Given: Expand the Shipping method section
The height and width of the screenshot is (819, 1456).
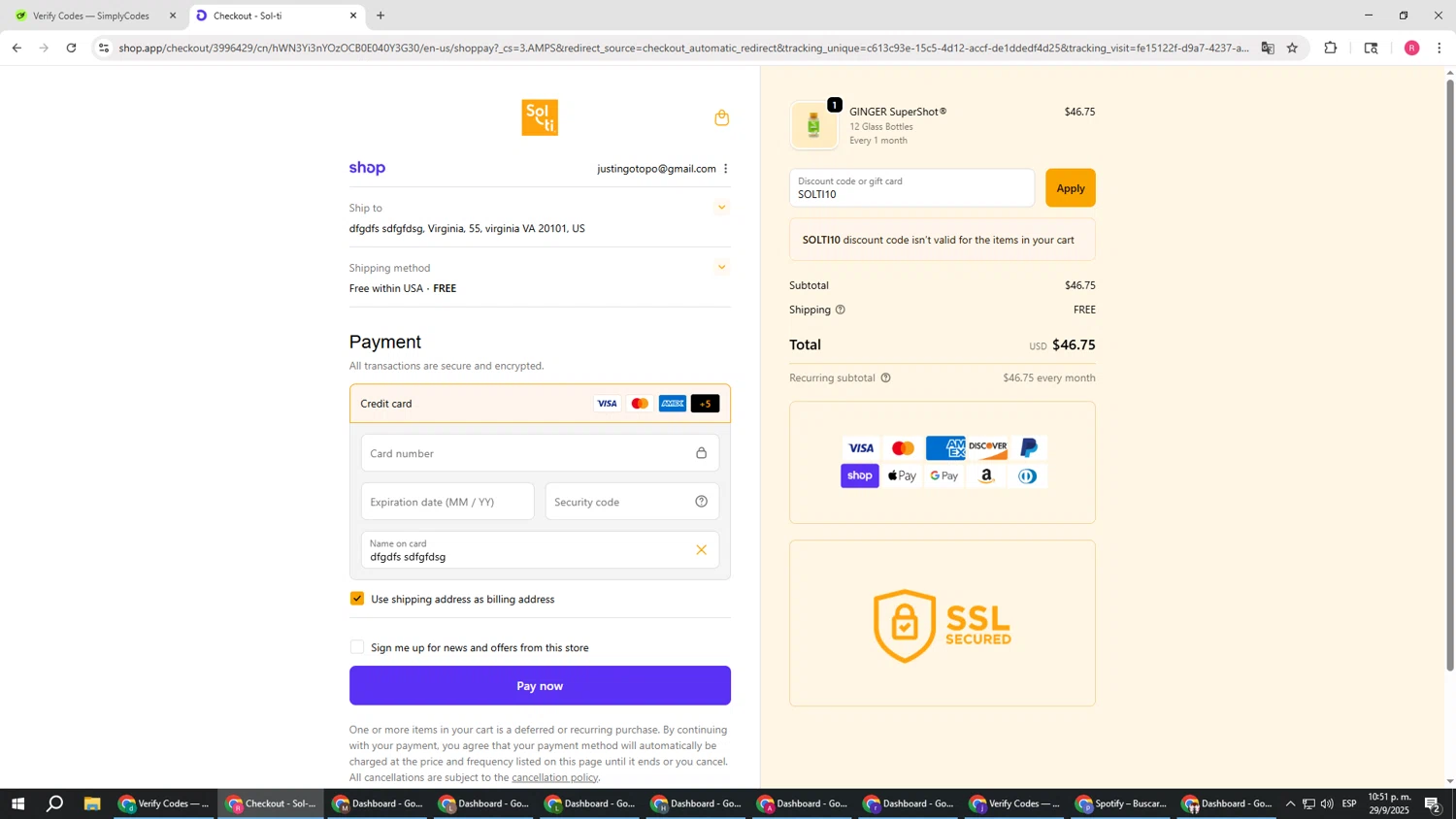Looking at the screenshot, I should pyautogui.click(x=721, y=268).
